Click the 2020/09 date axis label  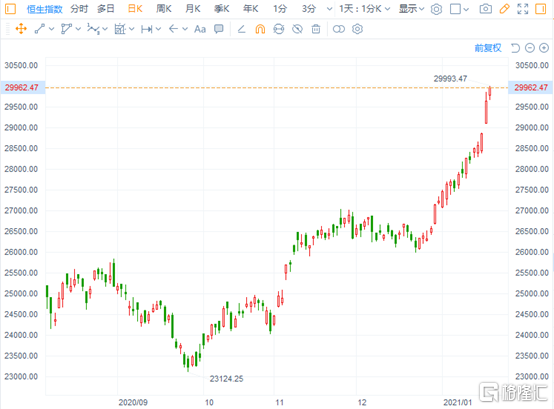133,402
